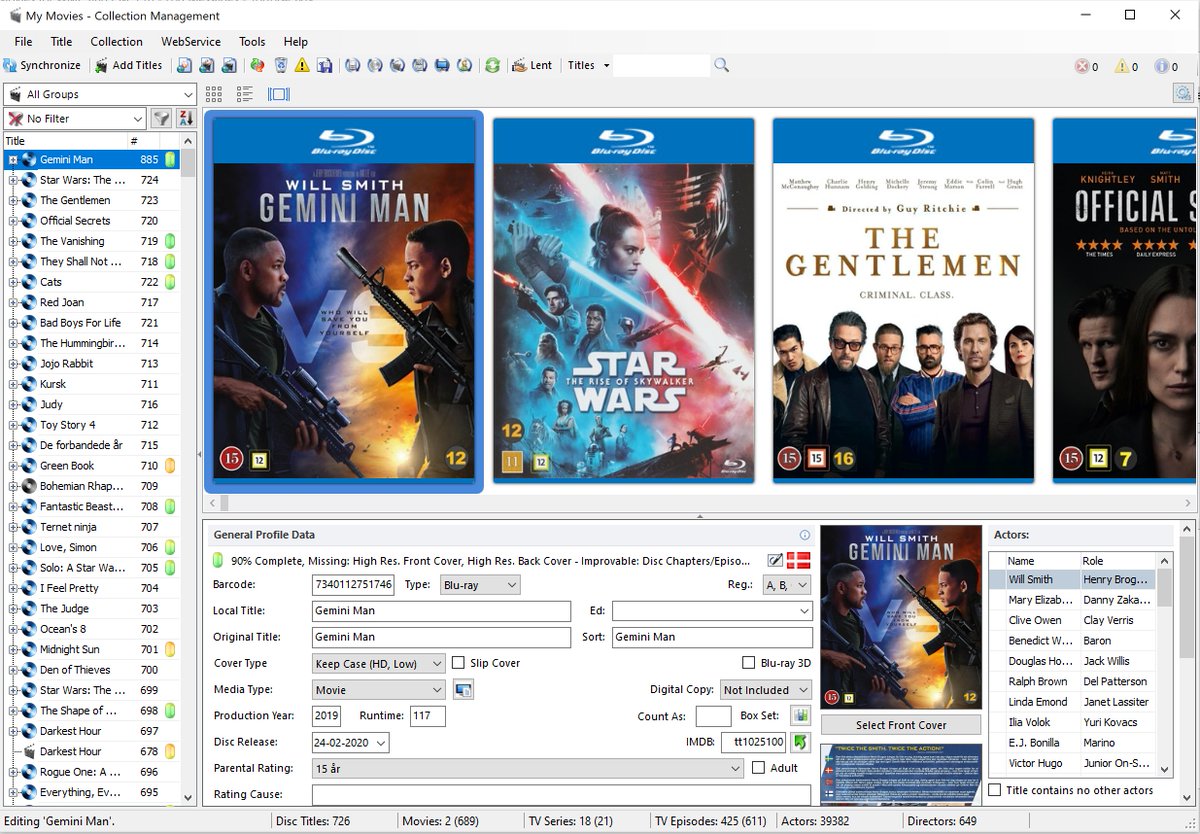Open the All Groups dropdown
Image resolution: width=1200 pixels, height=834 pixels.
point(100,94)
